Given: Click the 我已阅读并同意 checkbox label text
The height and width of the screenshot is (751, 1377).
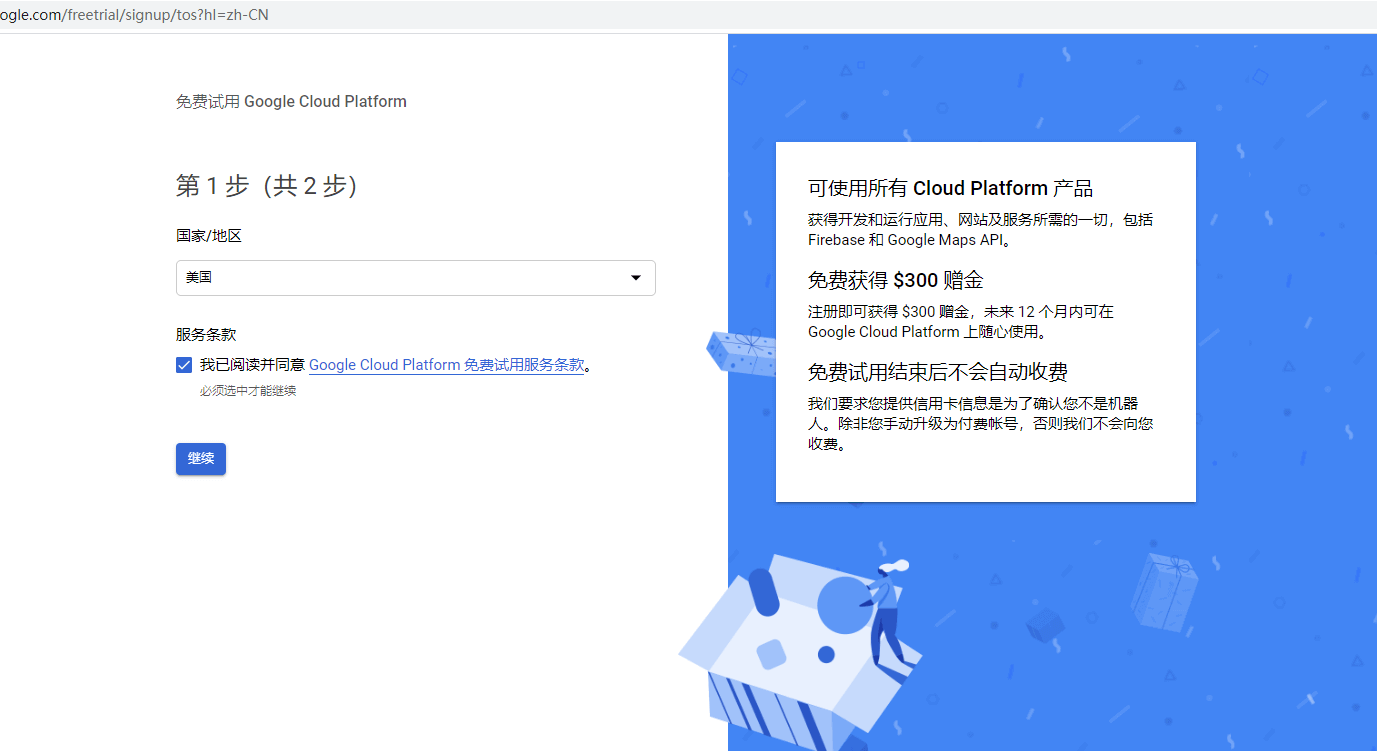Looking at the screenshot, I should [x=252, y=365].
